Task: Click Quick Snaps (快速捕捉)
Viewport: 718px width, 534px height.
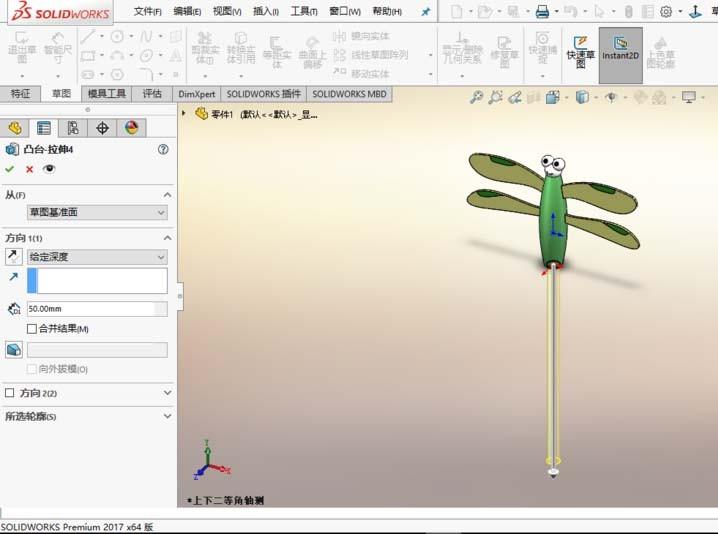Action: point(543,48)
